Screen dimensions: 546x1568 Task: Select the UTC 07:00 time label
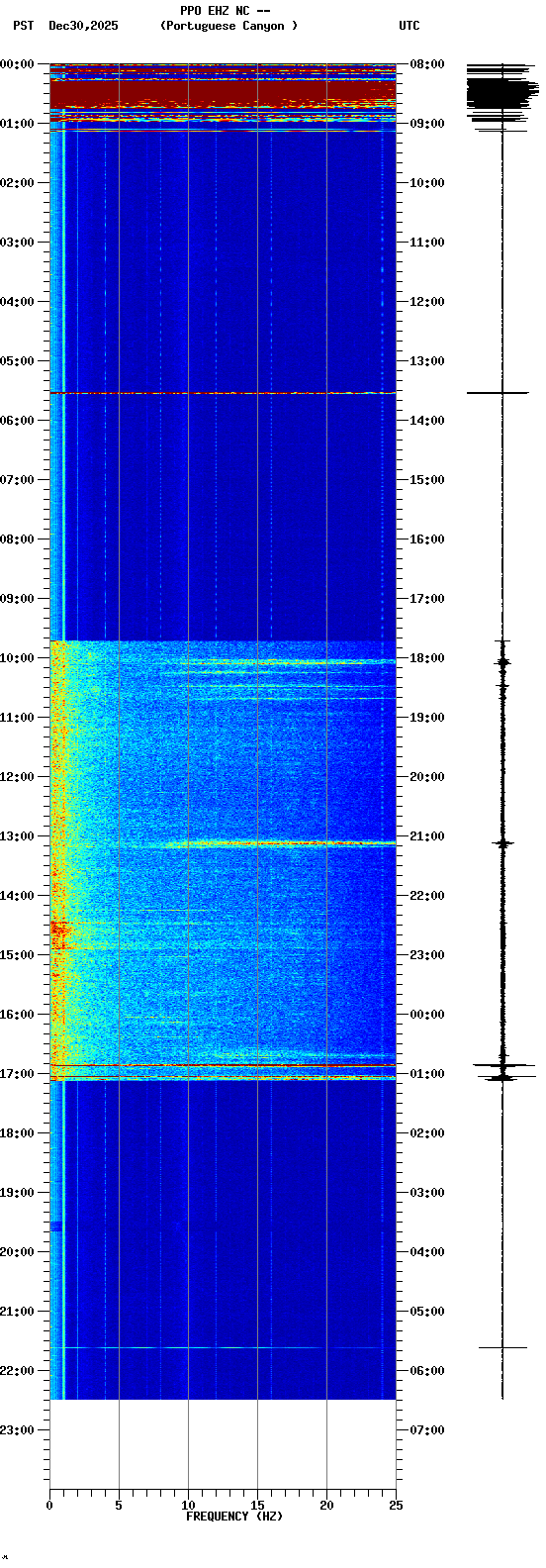426,1430
